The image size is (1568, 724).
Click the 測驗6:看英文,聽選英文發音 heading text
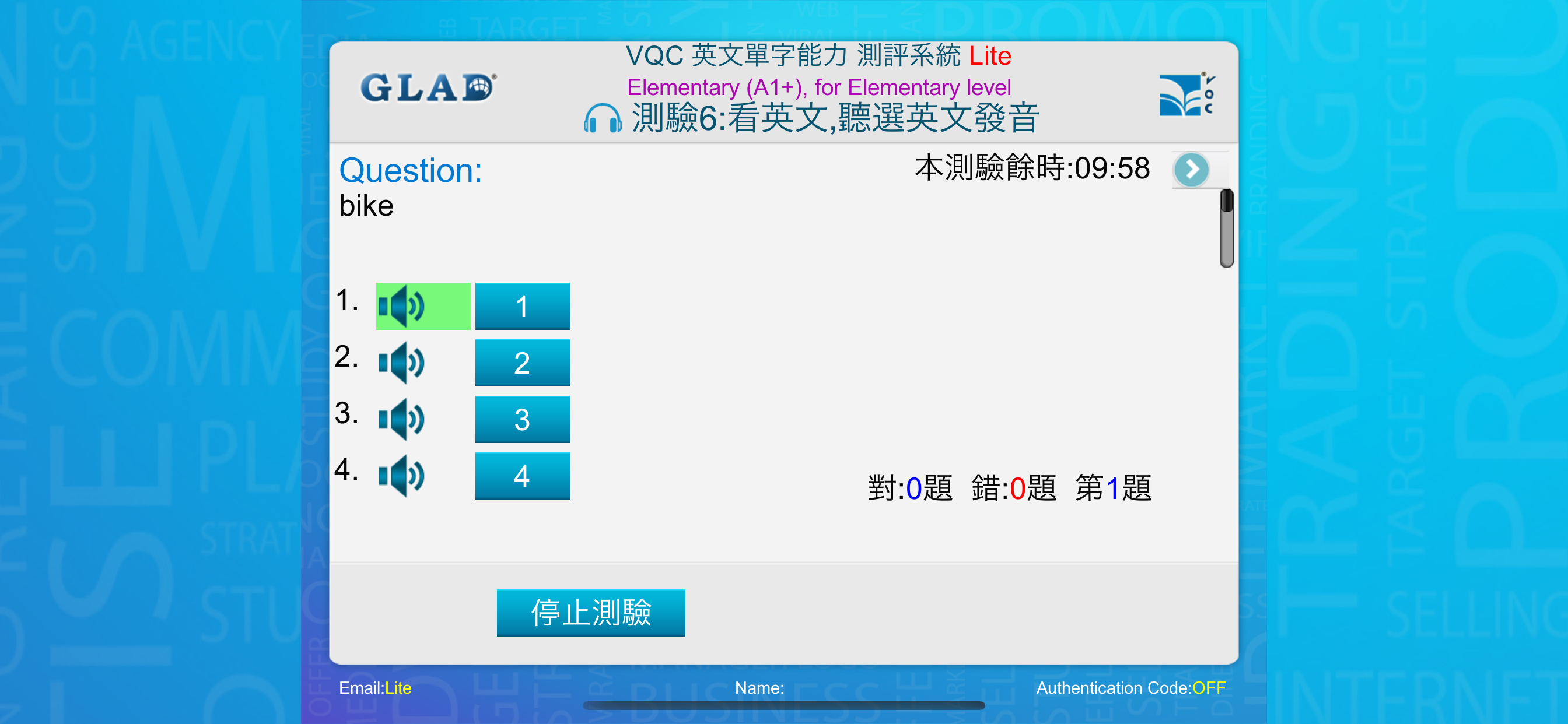[x=836, y=119]
